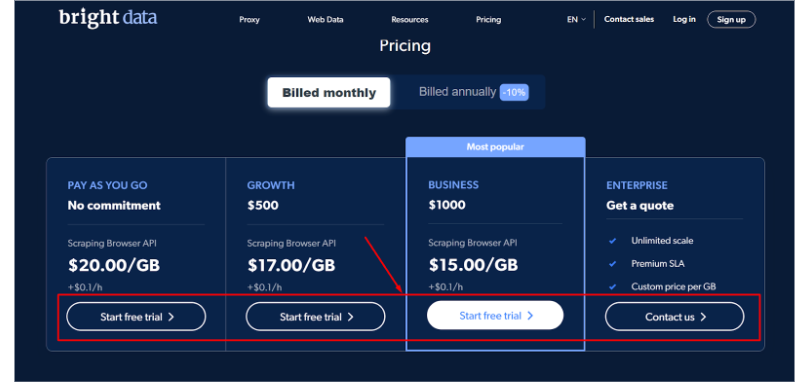Start free trial for Pay As You Go

(136, 316)
